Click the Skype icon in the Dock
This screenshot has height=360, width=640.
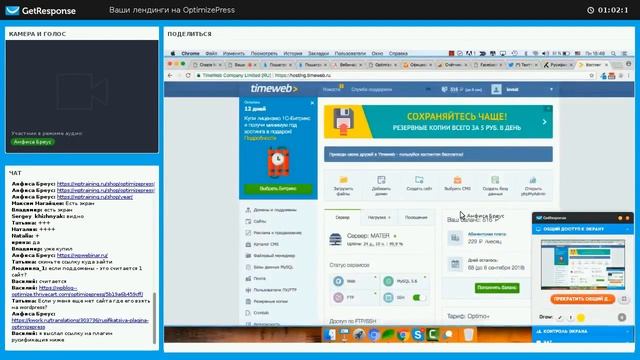418,335
